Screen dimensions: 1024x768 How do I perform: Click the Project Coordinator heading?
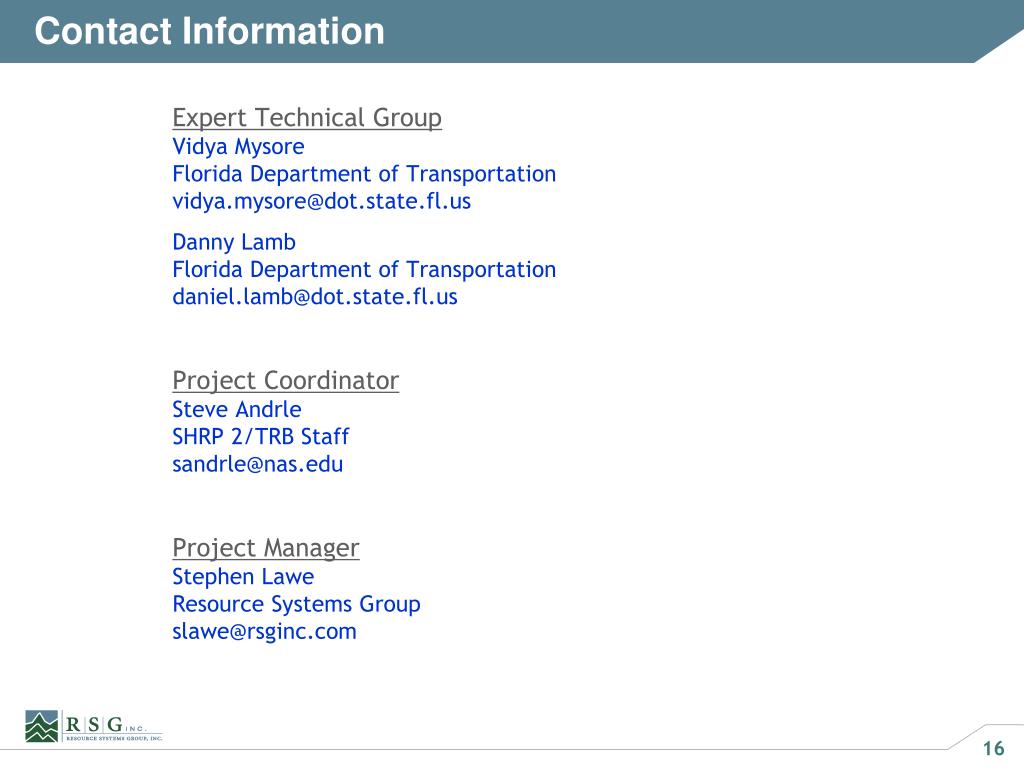[286, 381]
